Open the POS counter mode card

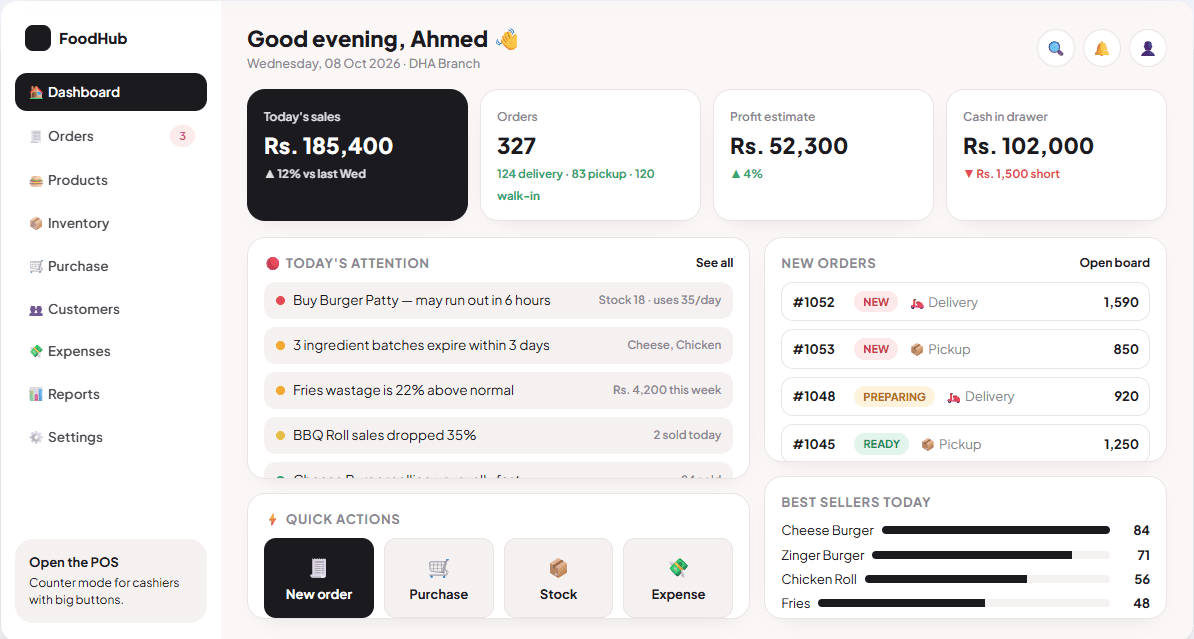[x=110, y=581]
